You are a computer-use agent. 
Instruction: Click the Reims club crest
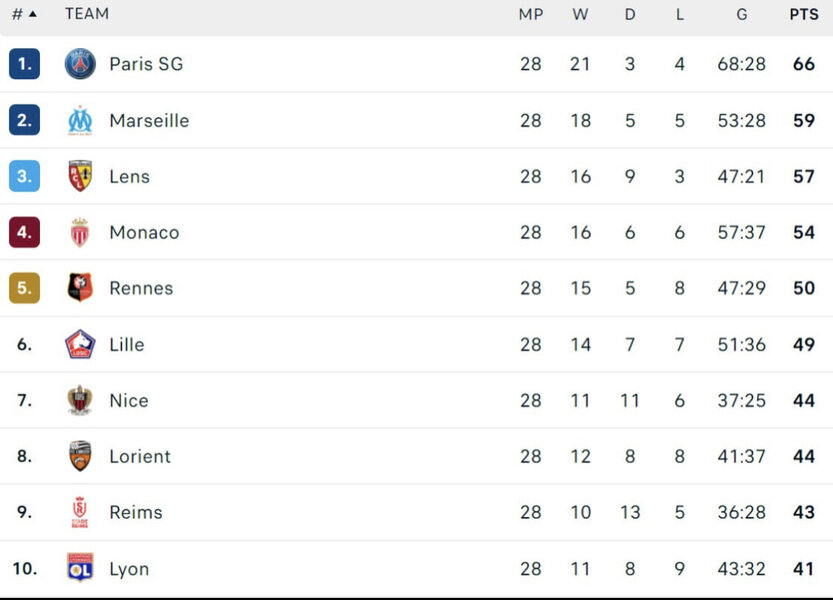(80, 512)
